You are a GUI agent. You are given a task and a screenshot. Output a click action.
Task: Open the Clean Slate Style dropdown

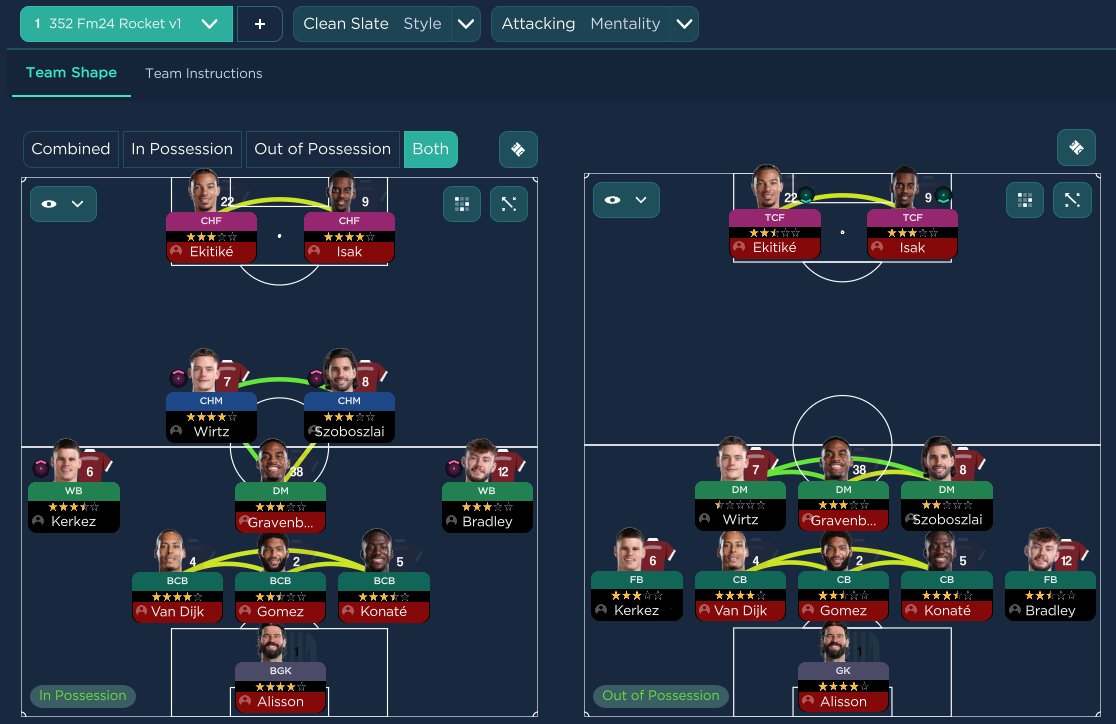click(x=387, y=24)
